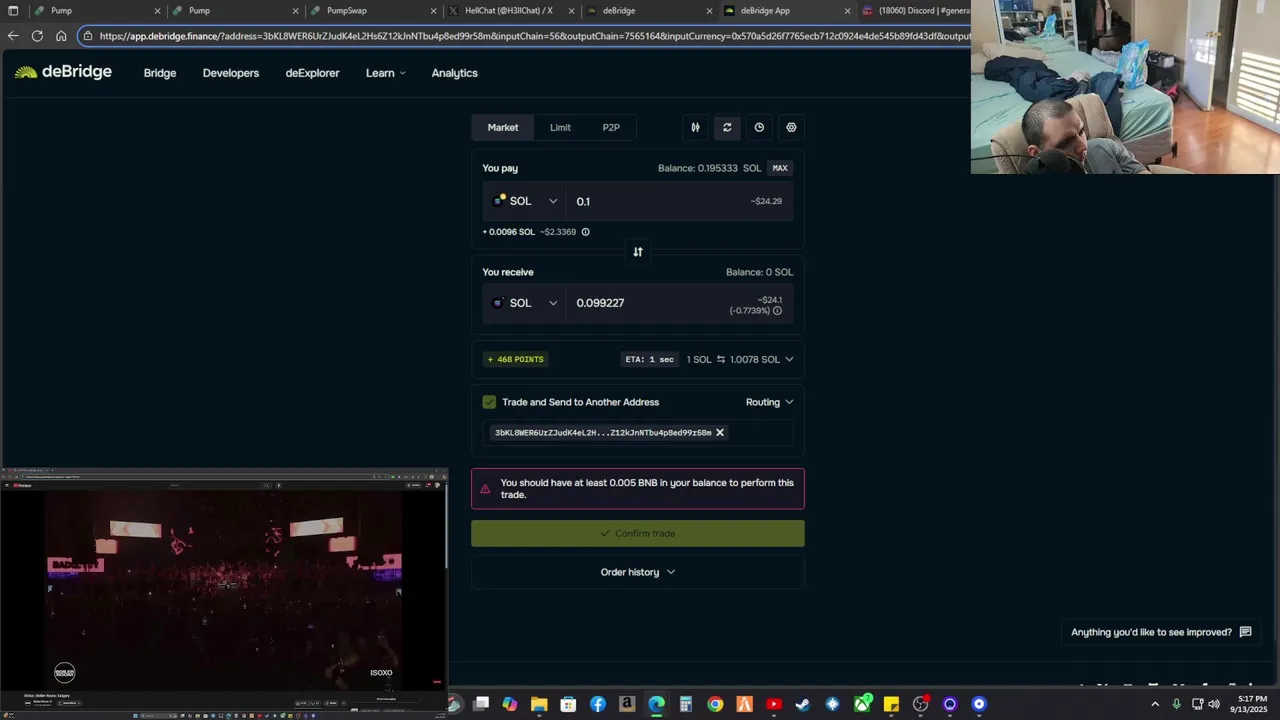Switch to the Market tab

coord(503,127)
